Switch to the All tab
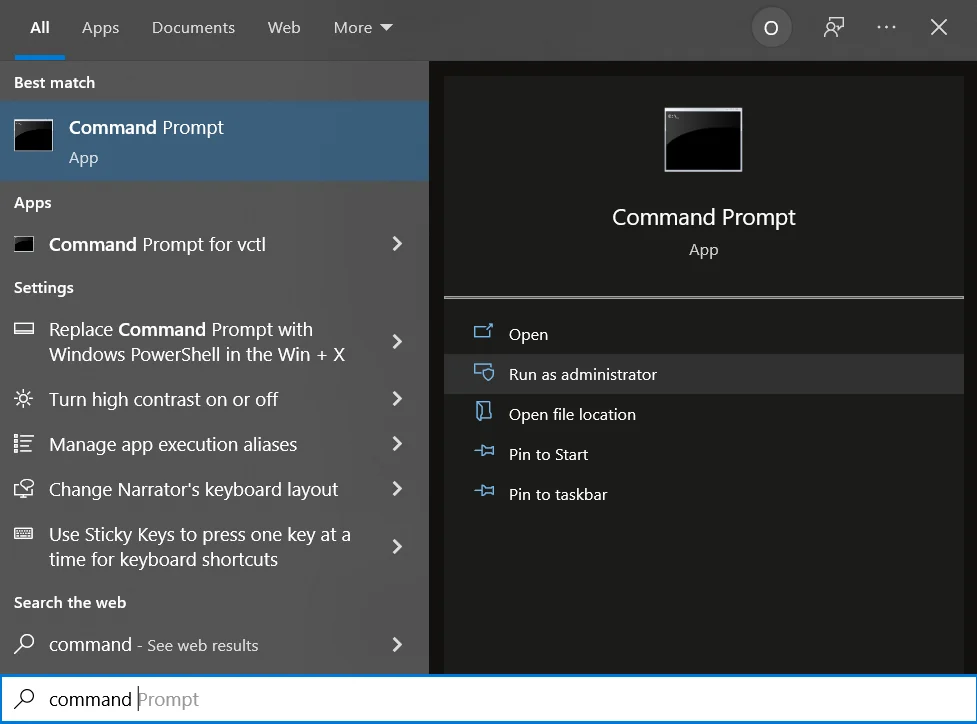This screenshot has height=724, width=977. [40, 28]
